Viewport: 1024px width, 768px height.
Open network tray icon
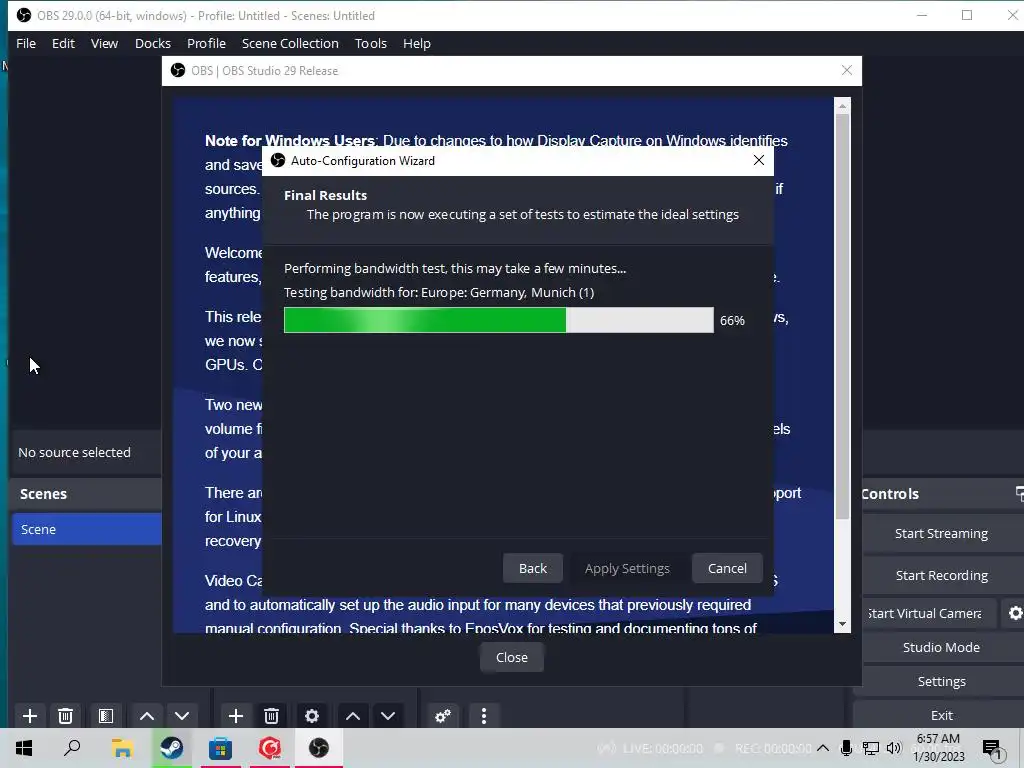point(871,748)
